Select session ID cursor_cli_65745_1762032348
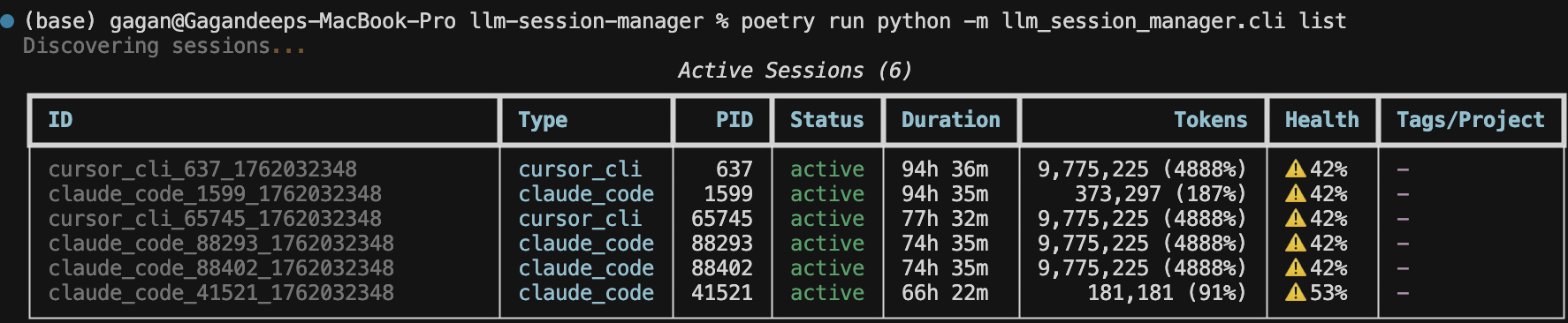 [215, 218]
